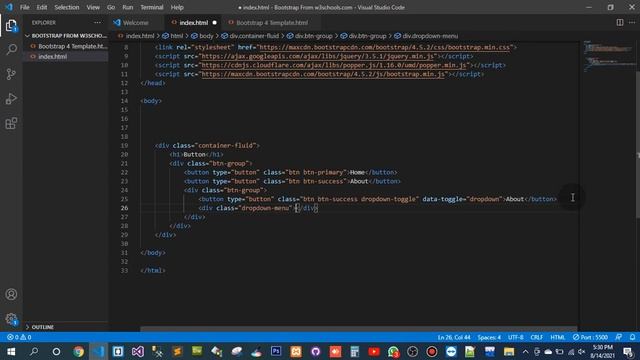This screenshot has width=640, height=360.
Task: Click the VS Code logo in title bar
Action: pyautogui.click(x=9, y=7)
